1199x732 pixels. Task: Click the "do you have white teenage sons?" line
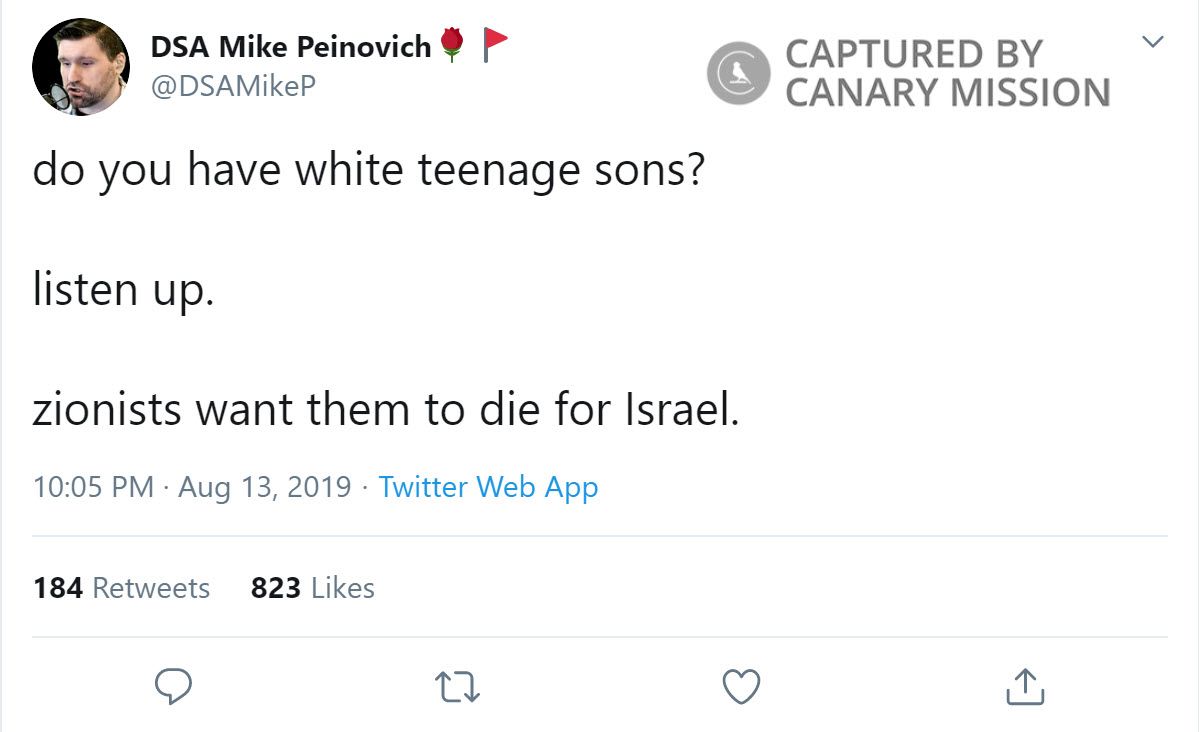click(x=369, y=171)
